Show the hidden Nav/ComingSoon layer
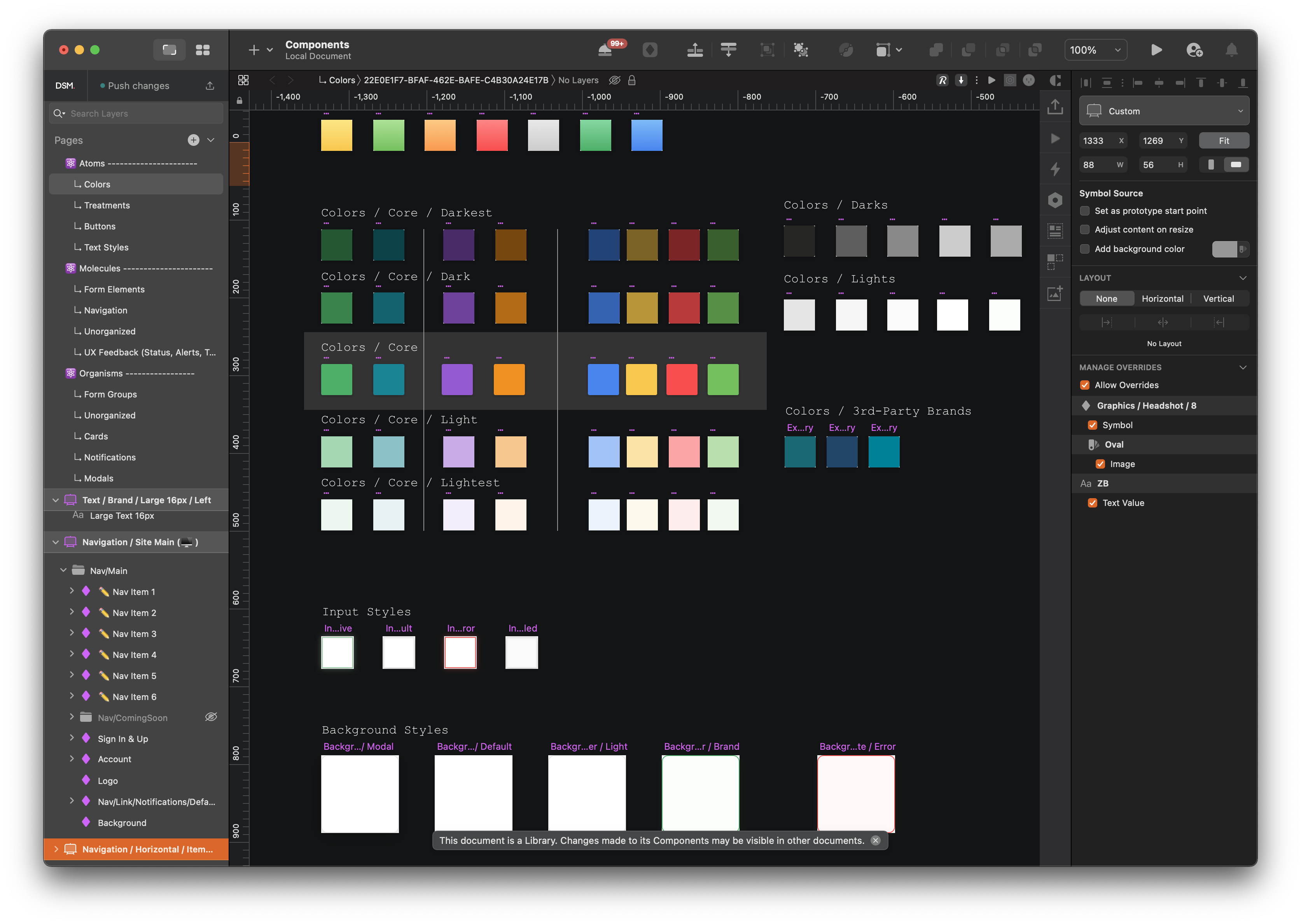Screen dimensions: 1301x924 click(211, 717)
